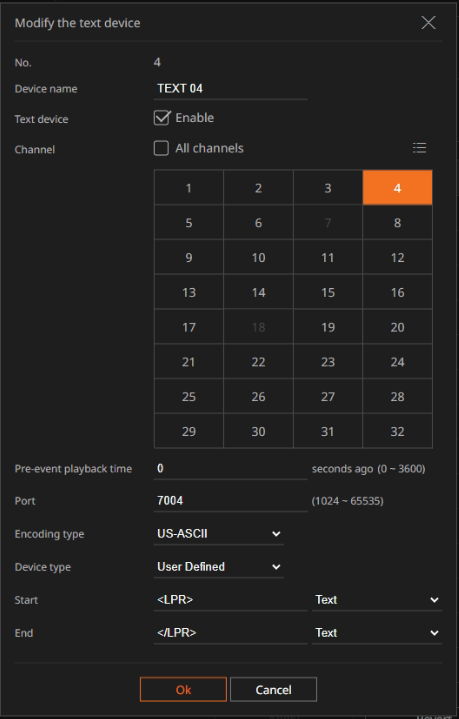Focus the Port field showing 7004
Screen dimensions: 459x719
230,501
